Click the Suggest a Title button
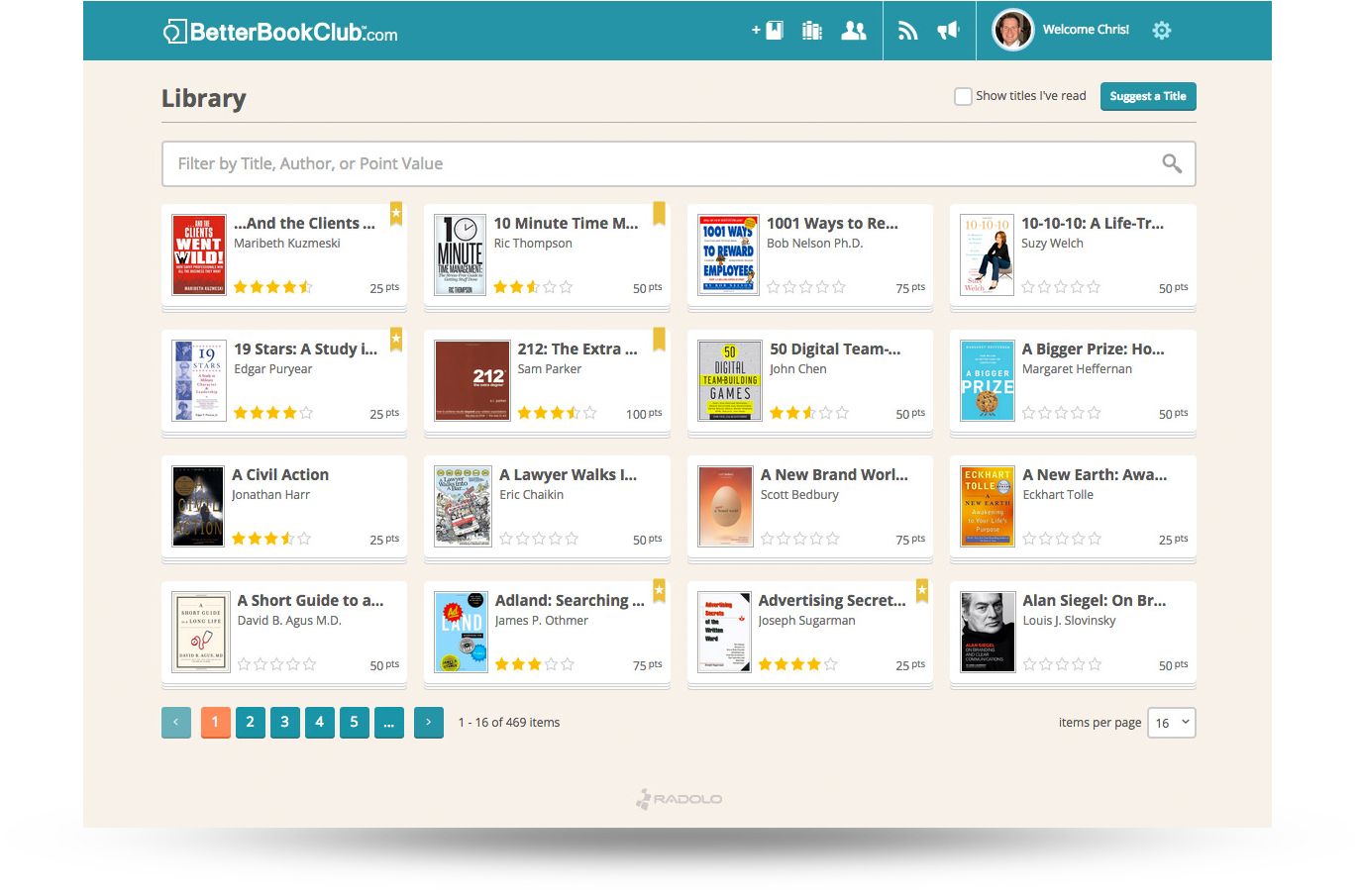Image resolution: width=1362 pixels, height=896 pixels. tap(1147, 96)
